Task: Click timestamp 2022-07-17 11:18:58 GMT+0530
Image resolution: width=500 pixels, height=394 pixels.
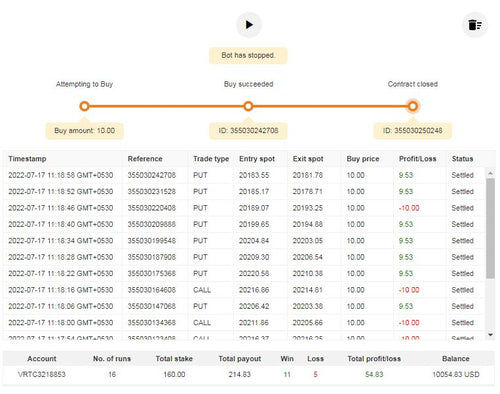Action: [61, 175]
